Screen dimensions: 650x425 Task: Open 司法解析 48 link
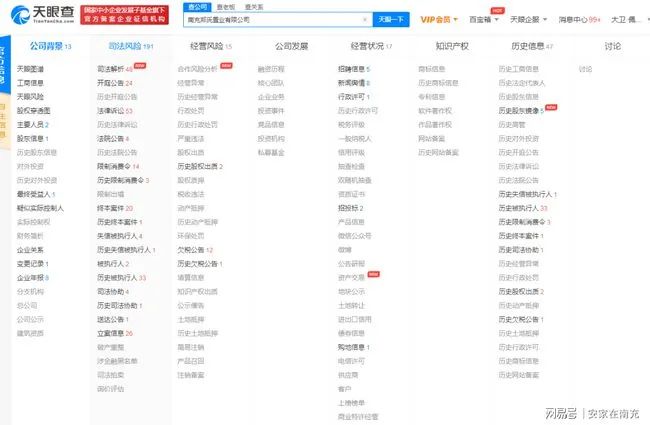[115, 69]
